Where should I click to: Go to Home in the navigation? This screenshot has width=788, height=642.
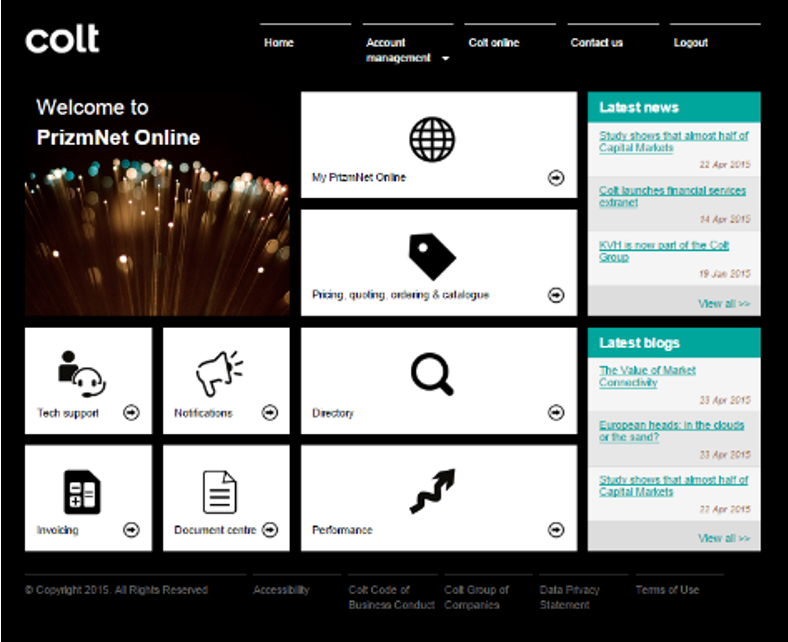tap(279, 43)
